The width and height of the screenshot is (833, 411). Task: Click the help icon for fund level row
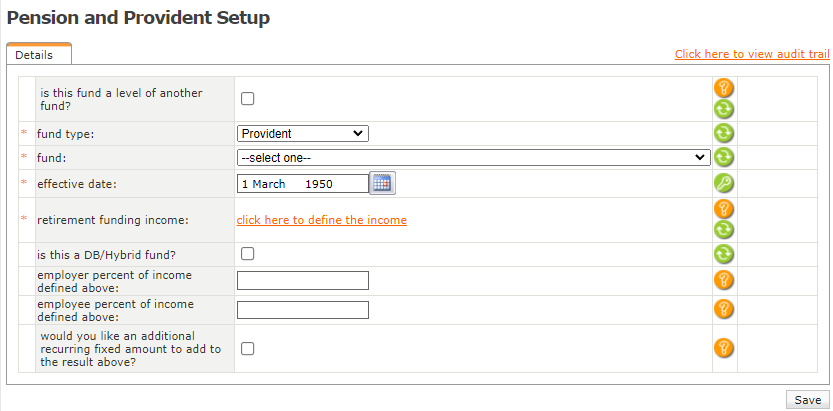click(724, 88)
